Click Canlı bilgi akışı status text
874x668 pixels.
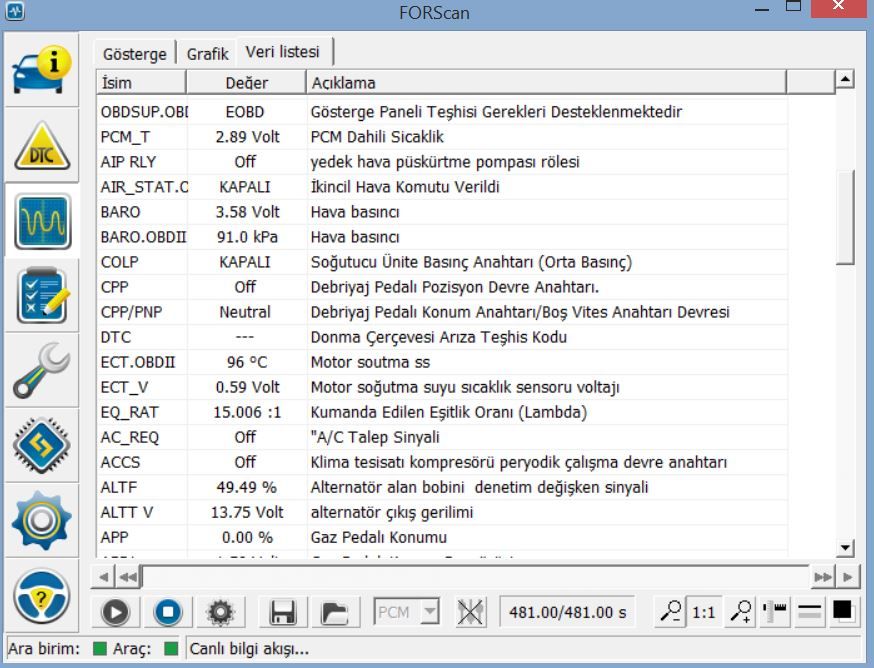pyautogui.click(x=249, y=649)
